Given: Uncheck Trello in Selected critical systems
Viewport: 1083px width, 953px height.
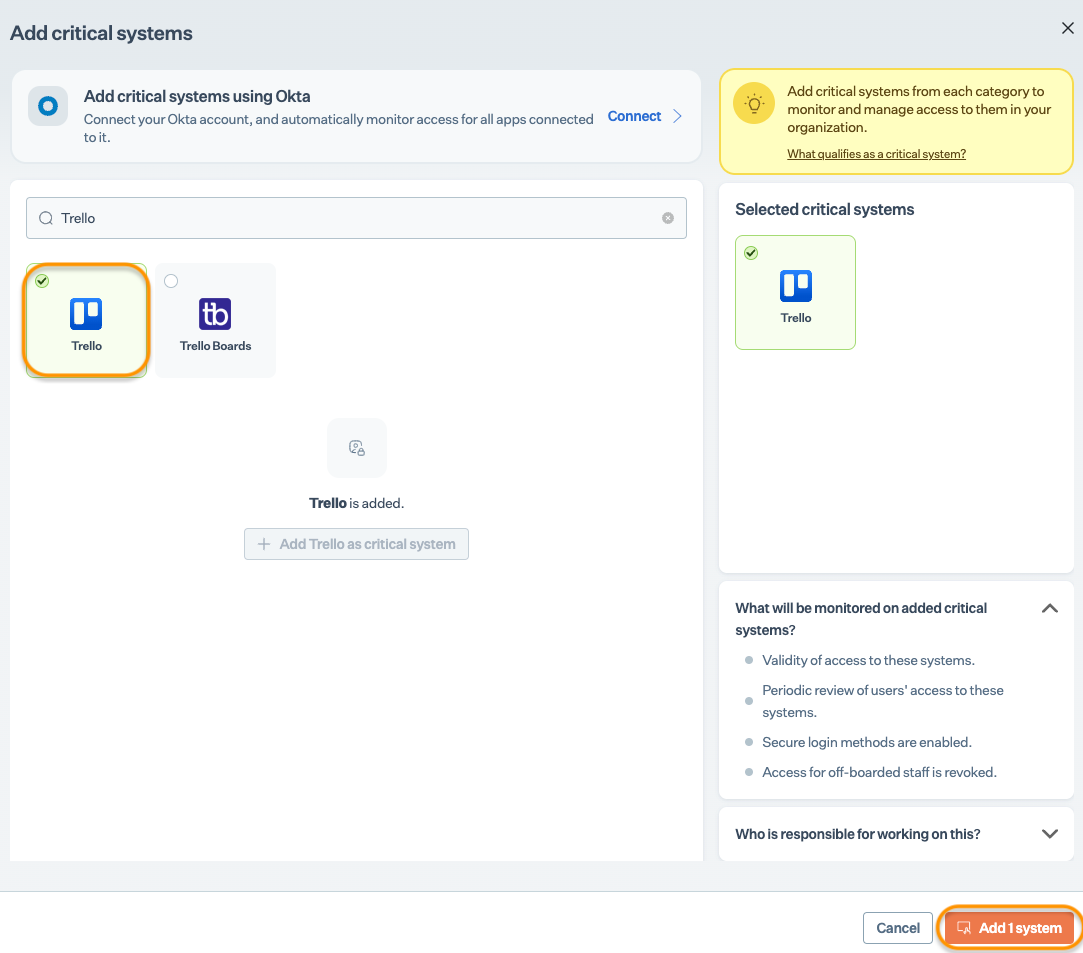Looking at the screenshot, I should 751,253.
